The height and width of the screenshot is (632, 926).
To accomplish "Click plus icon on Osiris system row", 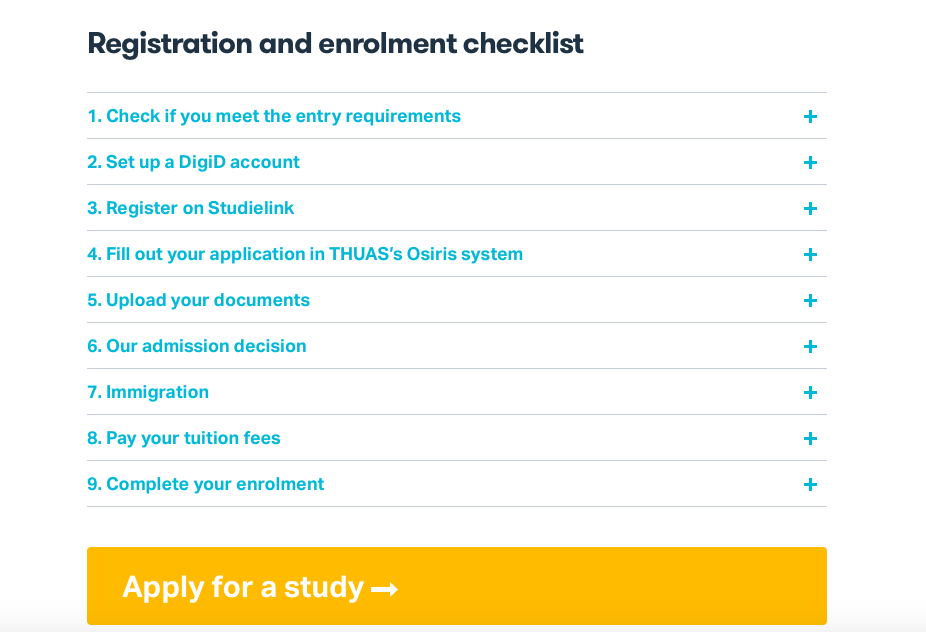I will [810, 255].
